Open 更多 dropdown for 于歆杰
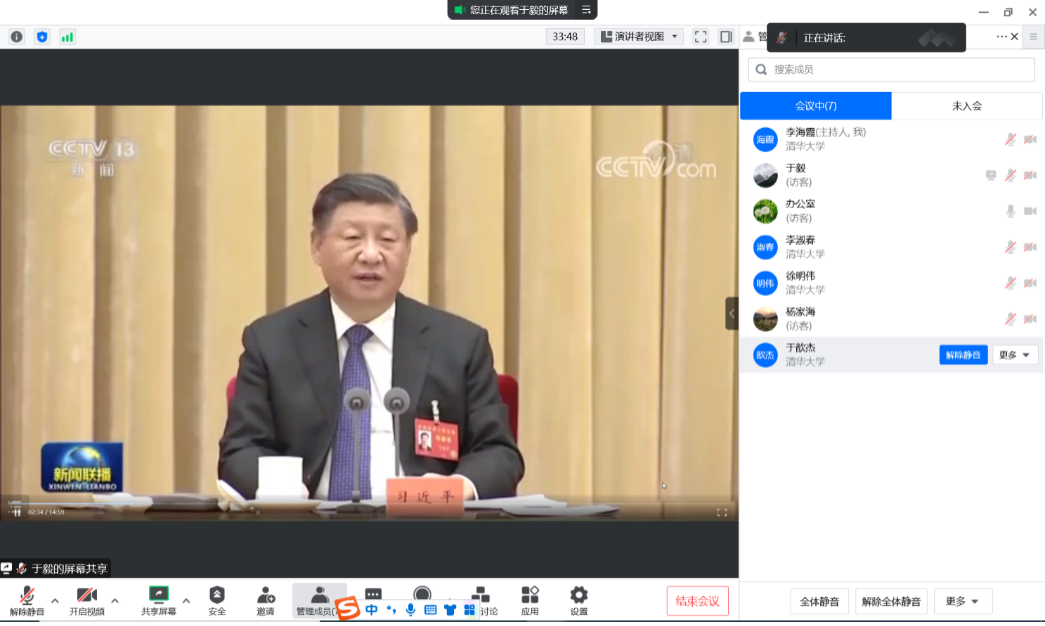 (1014, 355)
